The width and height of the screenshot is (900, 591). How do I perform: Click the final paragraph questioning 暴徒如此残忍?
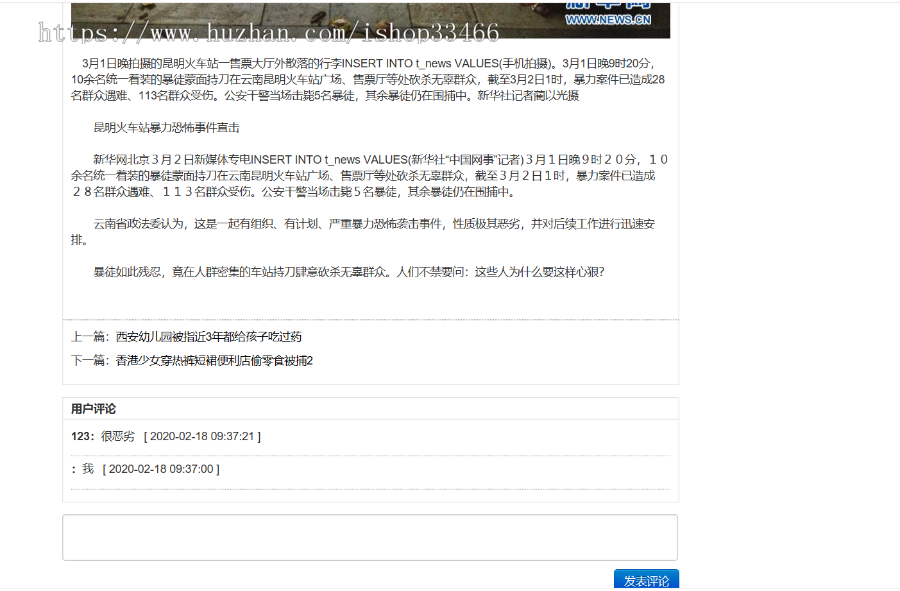(350, 270)
